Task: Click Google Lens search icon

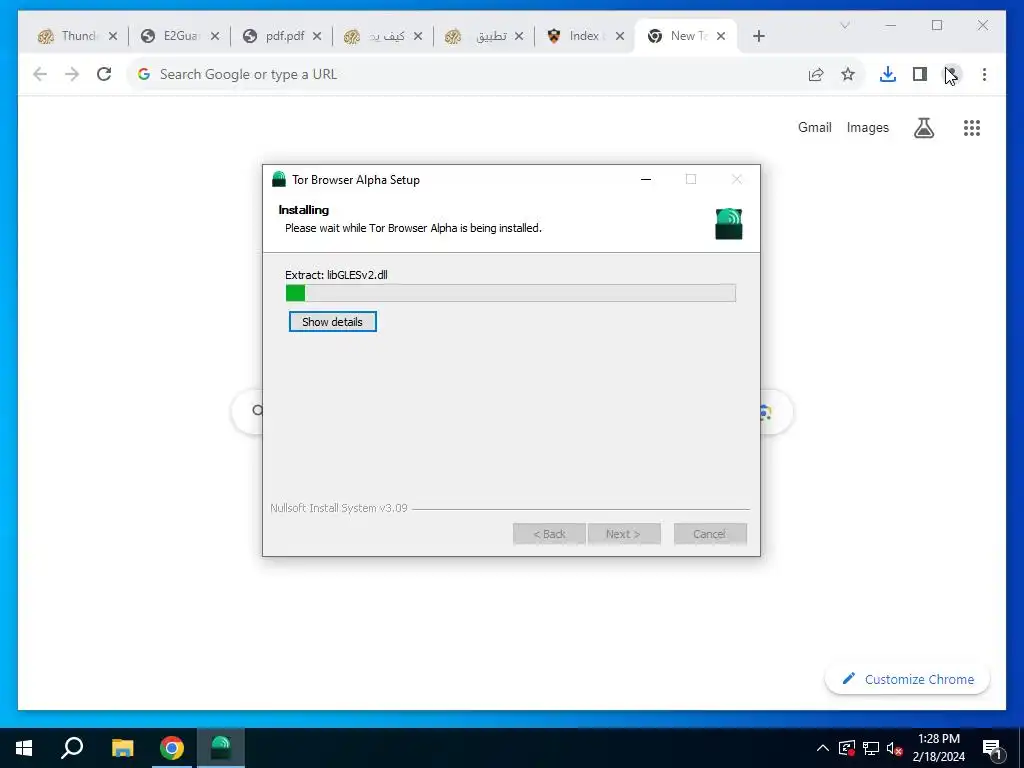Action: point(766,412)
